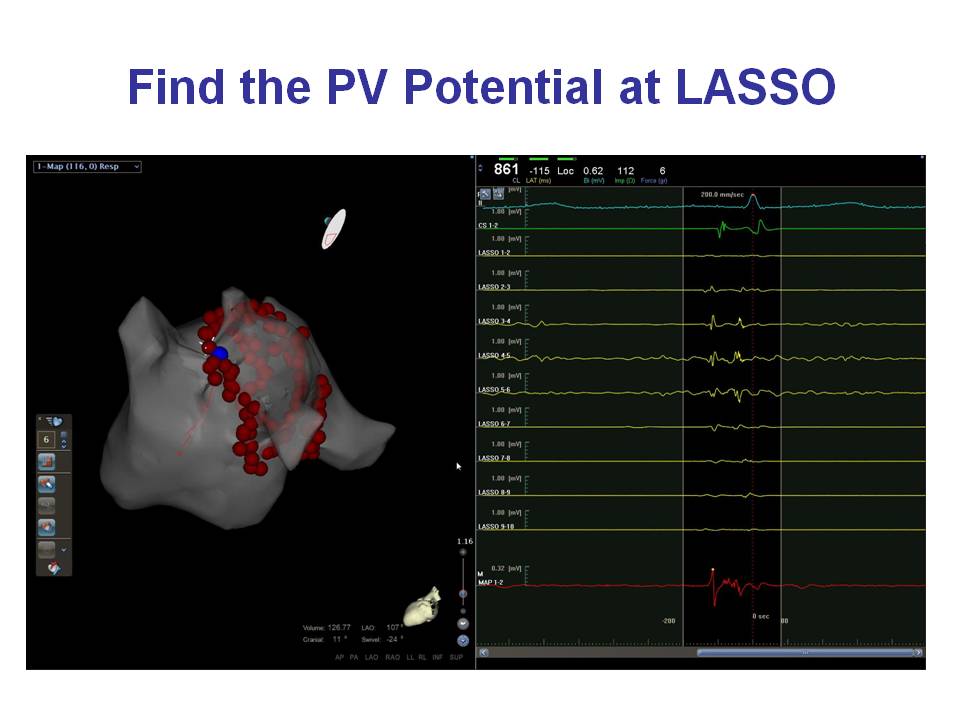Click the second blue tool icon in the left panel
The height and width of the screenshot is (720, 960).
coord(46,484)
